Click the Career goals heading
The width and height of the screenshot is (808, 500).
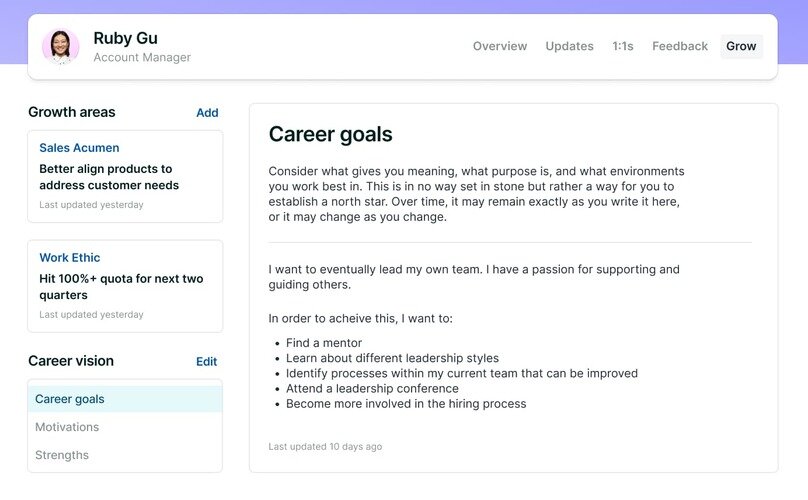point(330,135)
